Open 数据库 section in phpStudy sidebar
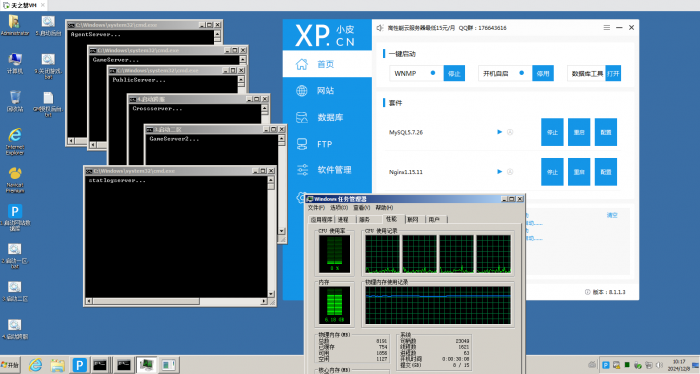This screenshot has height=374, width=700. pos(327,117)
